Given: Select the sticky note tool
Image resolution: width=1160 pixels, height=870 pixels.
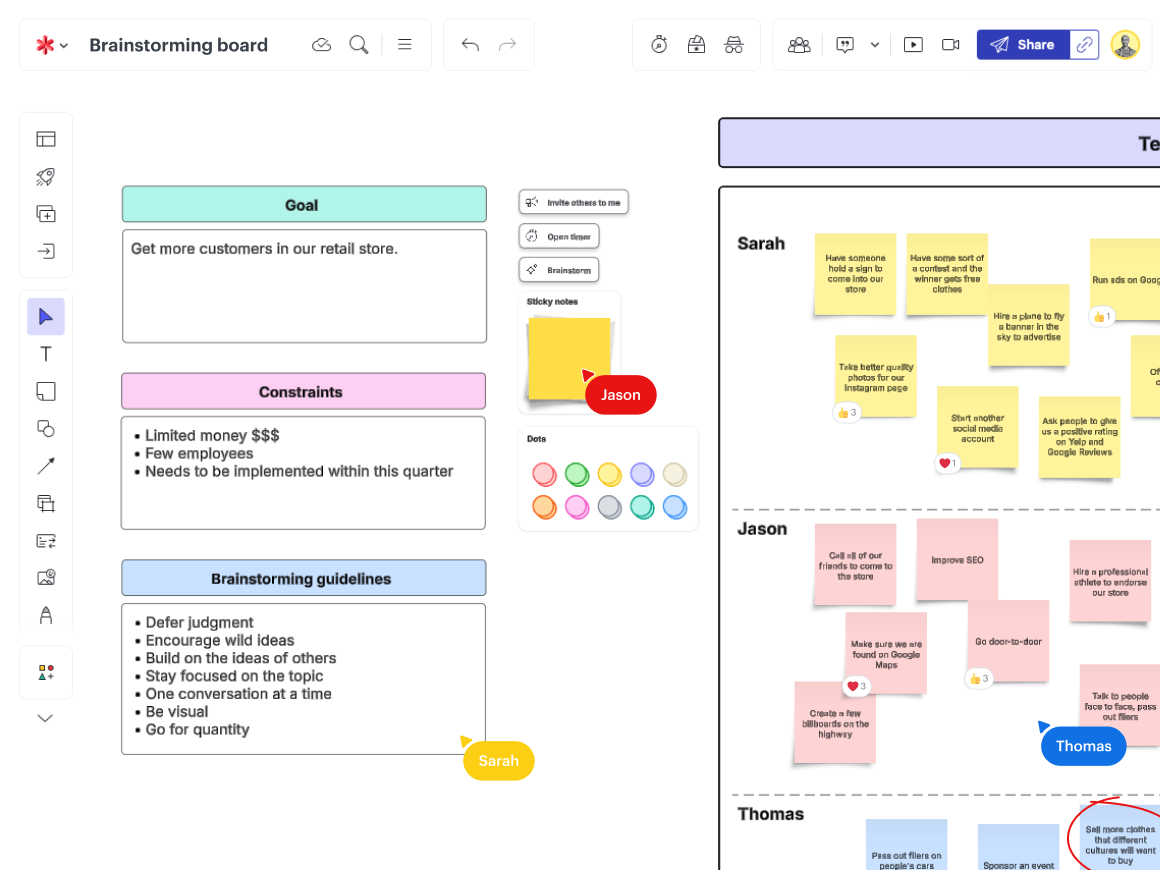Looking at the screenshot, I should tap(45, 391).
